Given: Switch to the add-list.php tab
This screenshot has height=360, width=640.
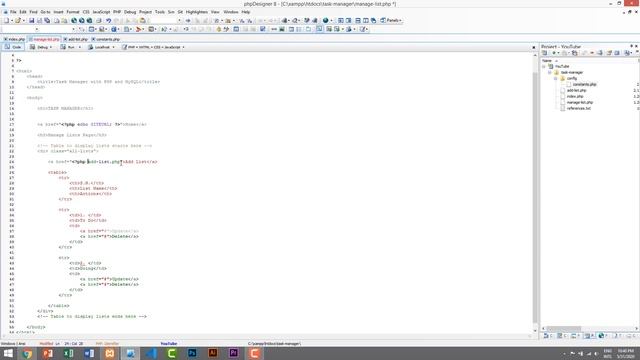Looking at the screenshot, I should pos(76,39).
